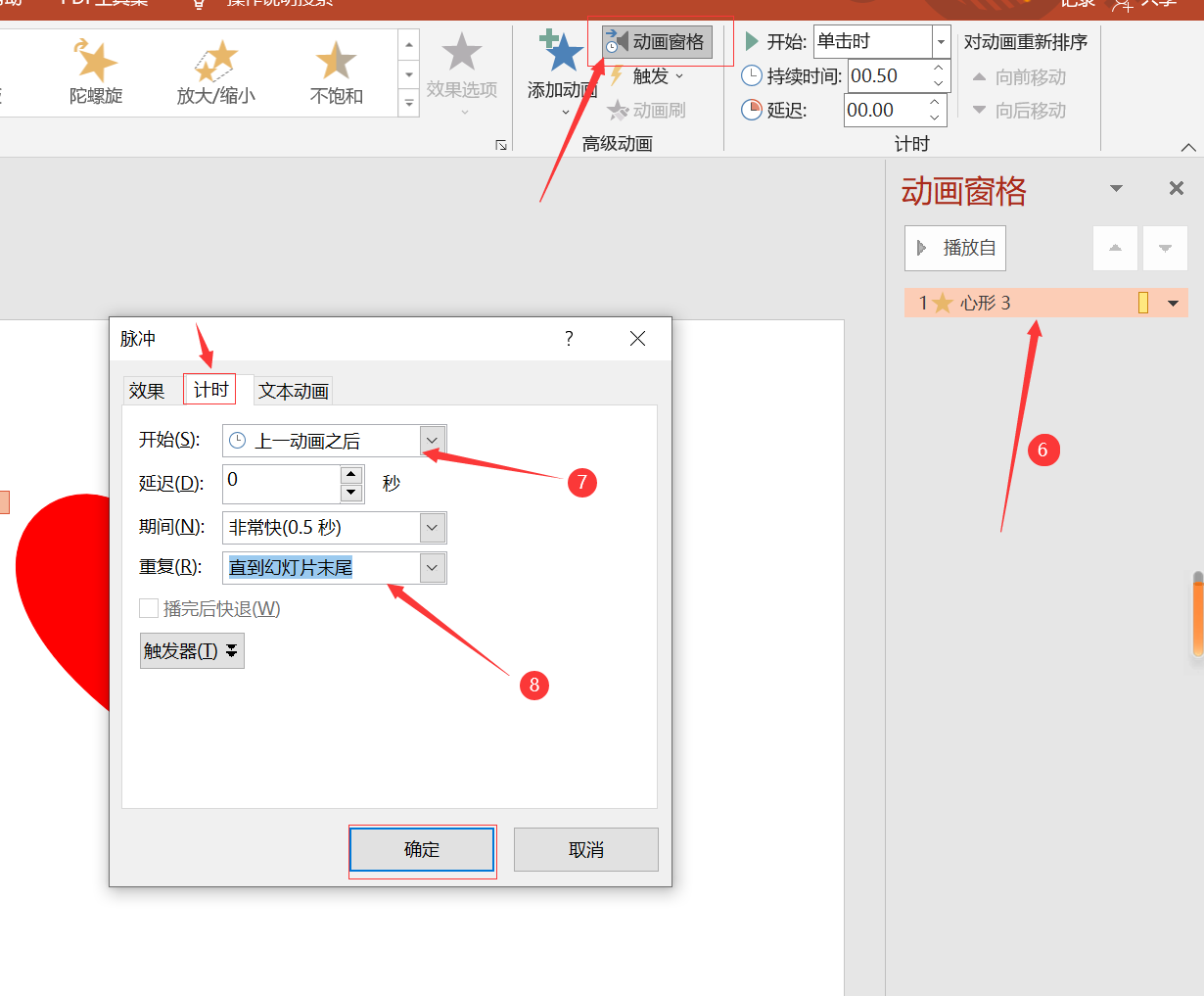
Task: Move animation down with pane arrow
Action: [1165, 249]
